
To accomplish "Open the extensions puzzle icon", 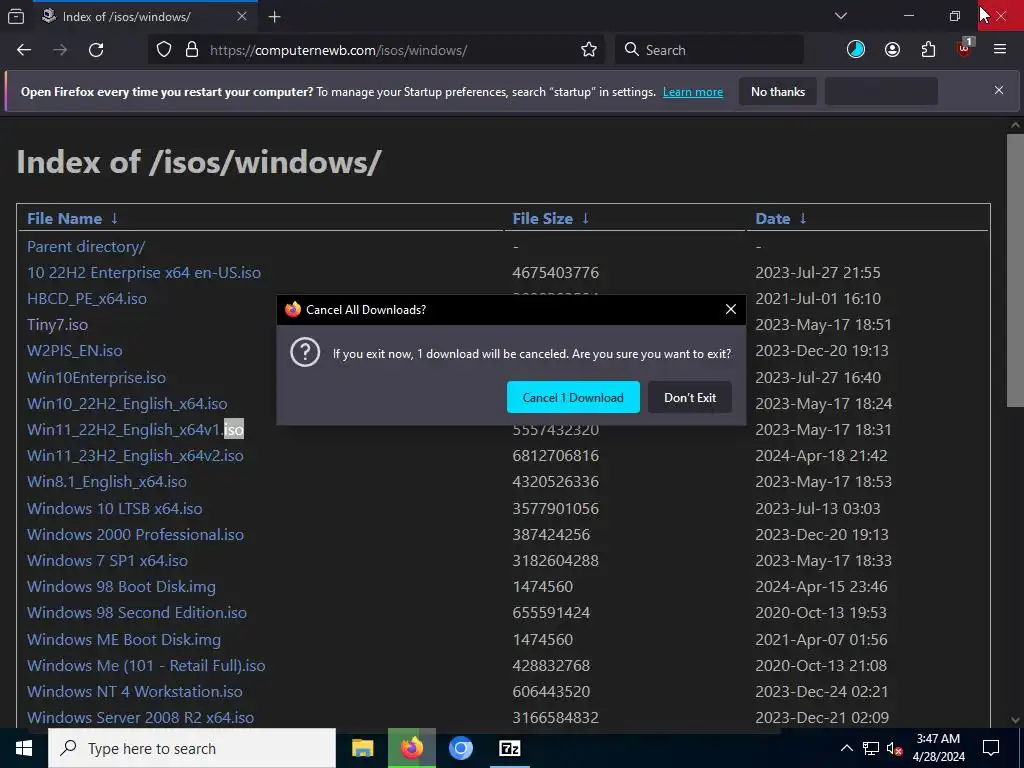I will click(928, 50).
